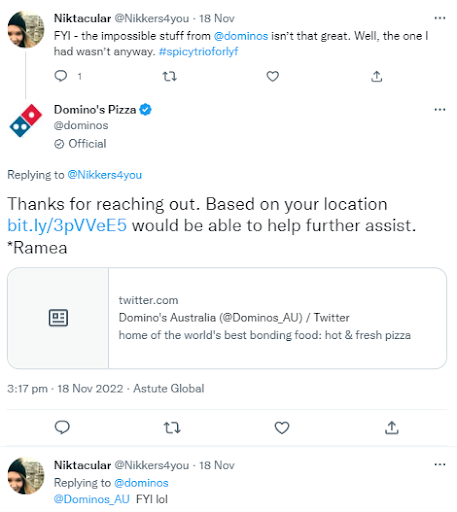Open the @Dominos_AU mention in last tweet
The image size is (457, 512).
click(92, 499)
